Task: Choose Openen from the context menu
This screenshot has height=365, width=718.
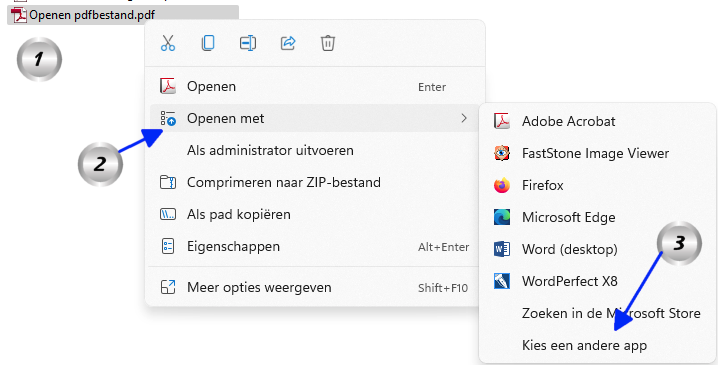Action: coord(315,86)
